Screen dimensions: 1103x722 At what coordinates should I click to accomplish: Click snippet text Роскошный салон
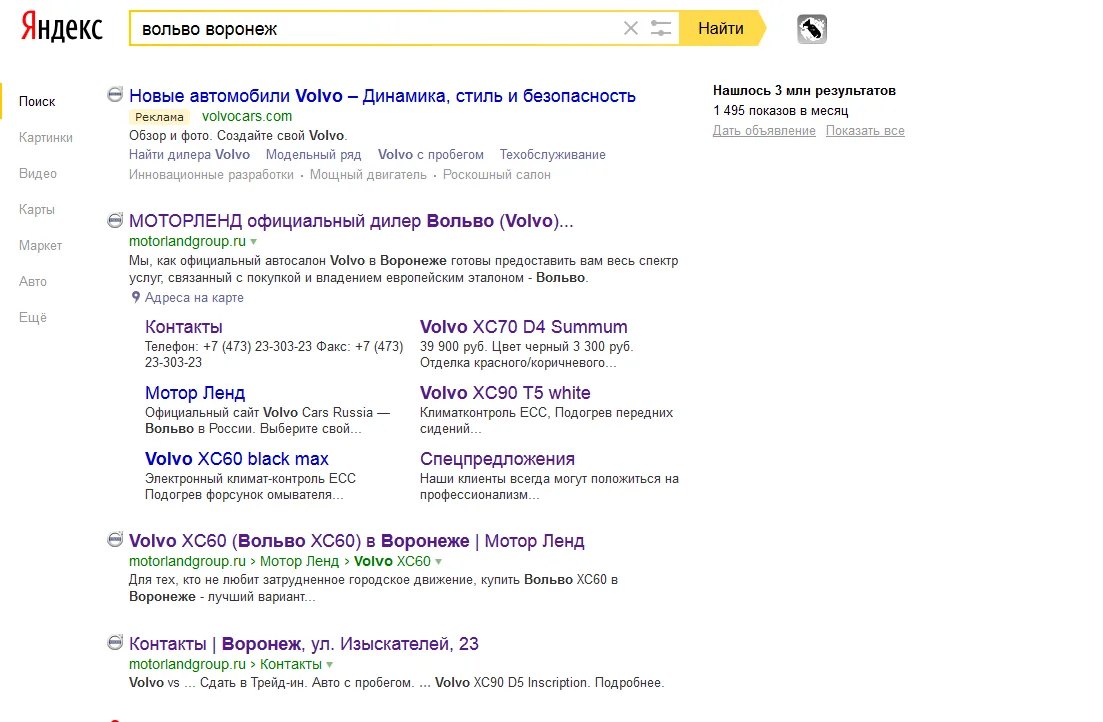[x=497, y=175]
